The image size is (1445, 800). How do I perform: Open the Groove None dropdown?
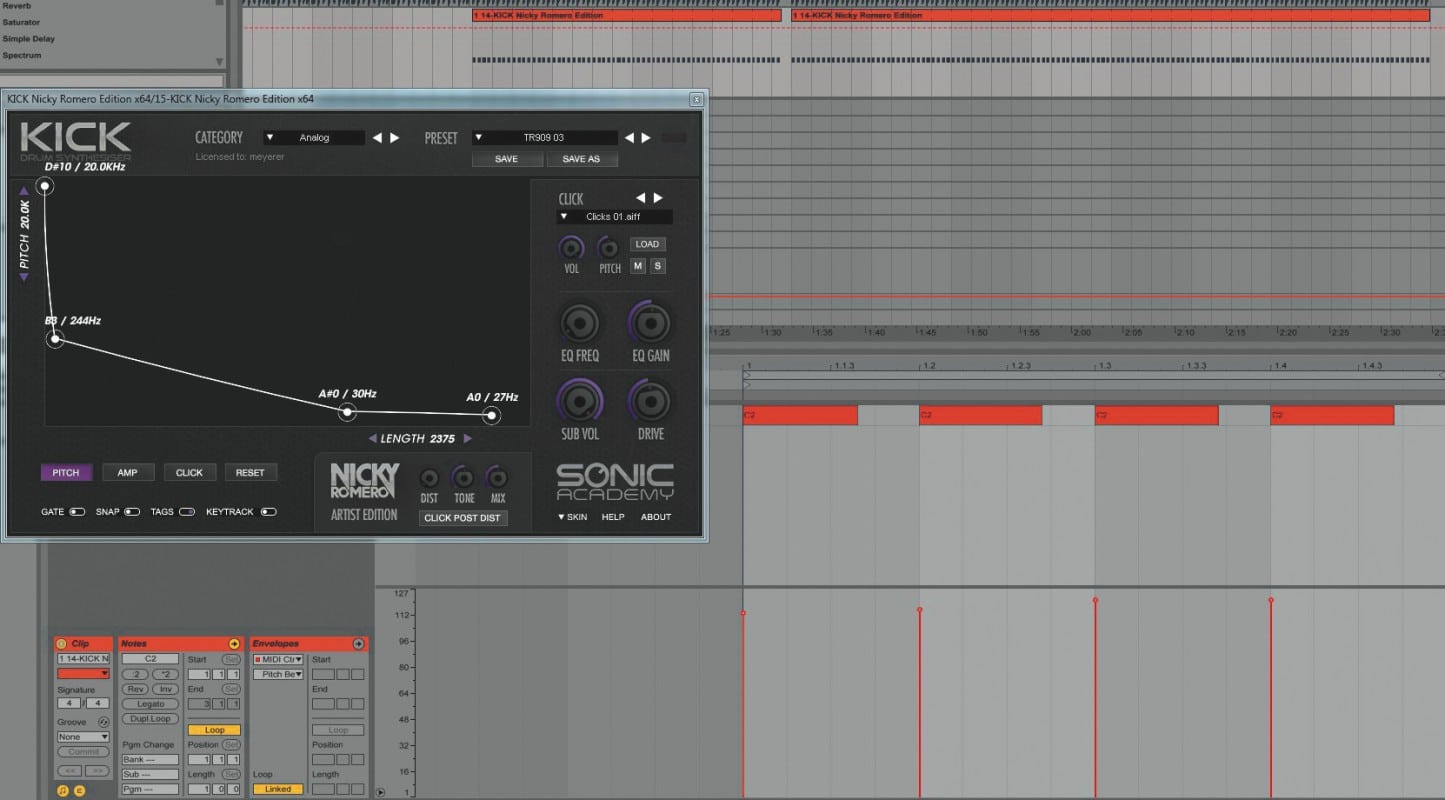pos(83,737)
